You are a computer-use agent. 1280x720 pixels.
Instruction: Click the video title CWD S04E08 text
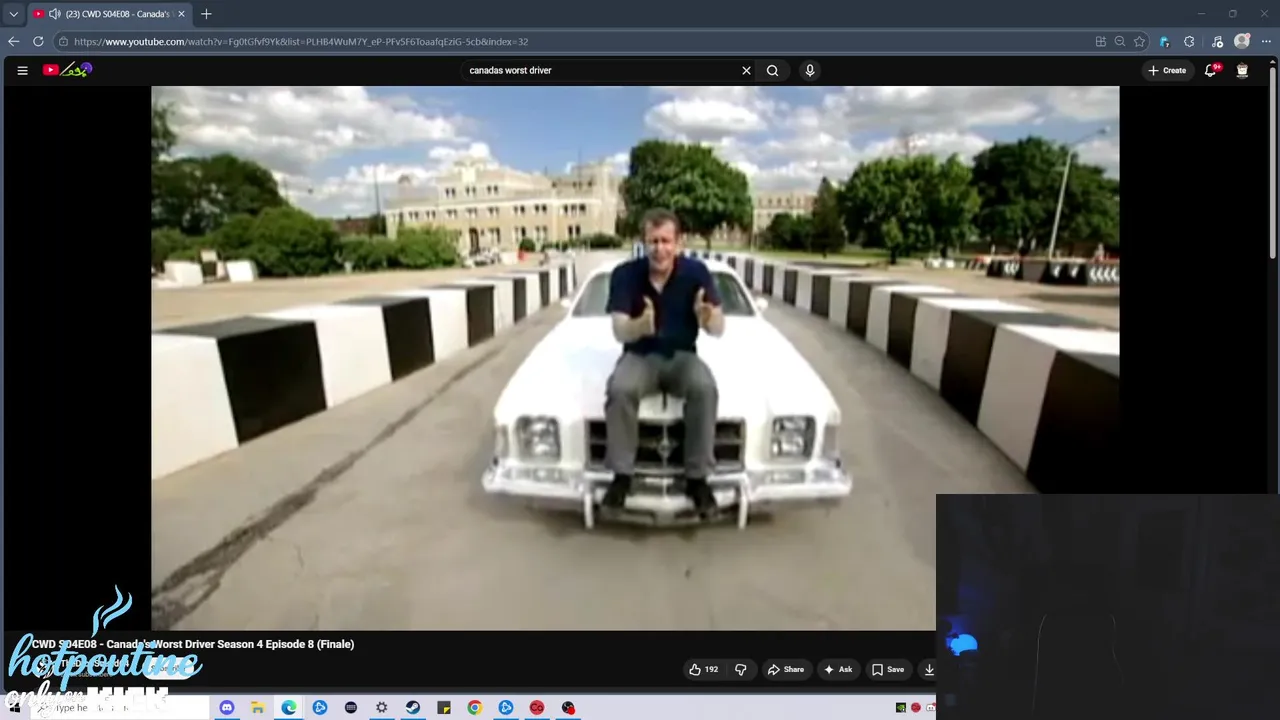(x=193, y=644)
